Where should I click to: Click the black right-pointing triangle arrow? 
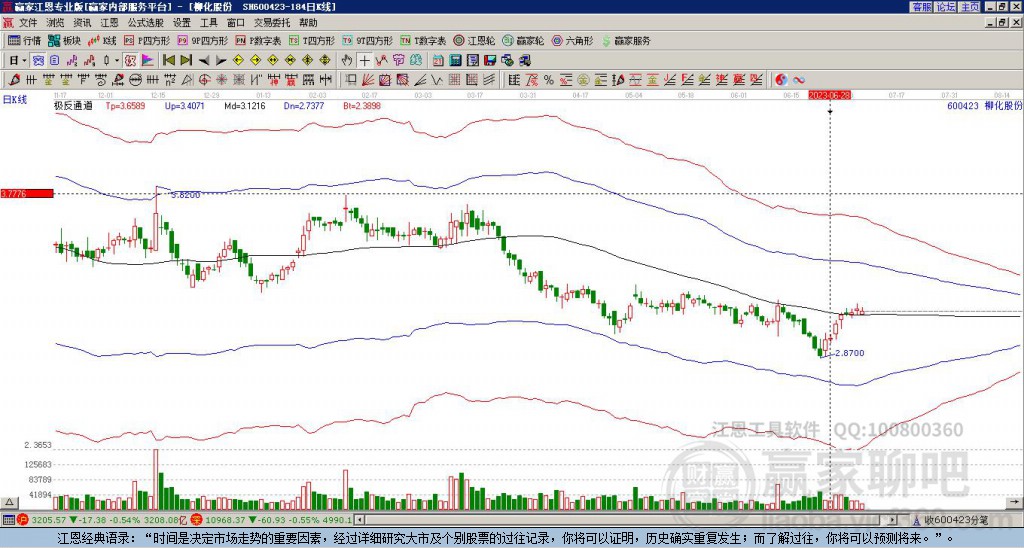[x=221, y=61]
